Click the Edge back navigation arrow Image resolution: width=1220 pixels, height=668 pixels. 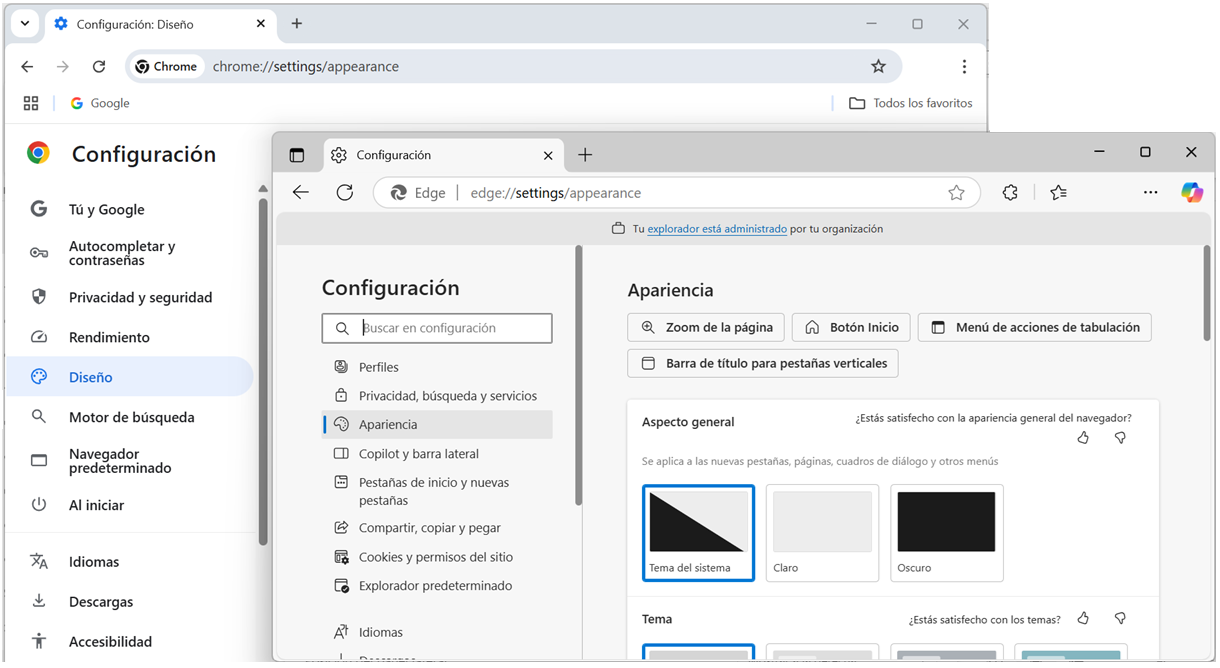coord(300,192)
